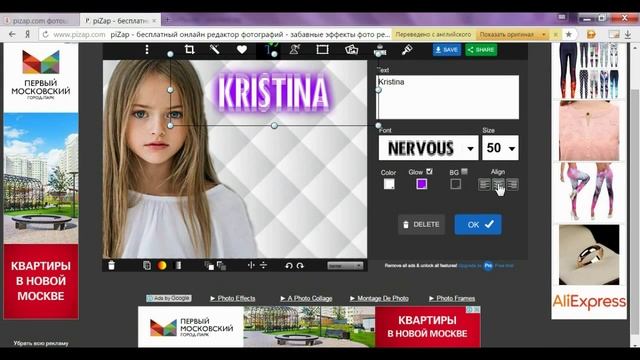
Task: Click the duplicate layer icon
Action: 147,265
